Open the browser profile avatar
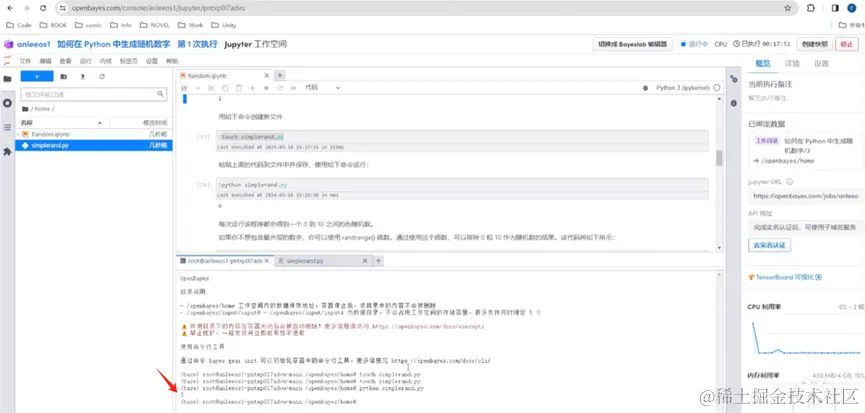This screenshot has width=865, height=413. tap(851, 8)
